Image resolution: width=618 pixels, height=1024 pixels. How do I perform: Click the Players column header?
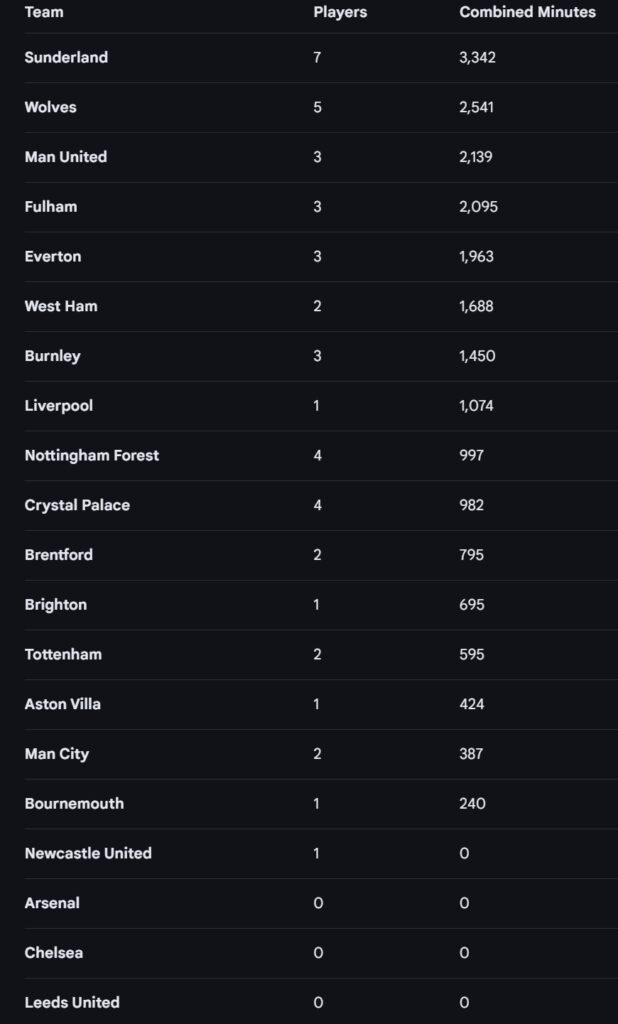point(340,12)
